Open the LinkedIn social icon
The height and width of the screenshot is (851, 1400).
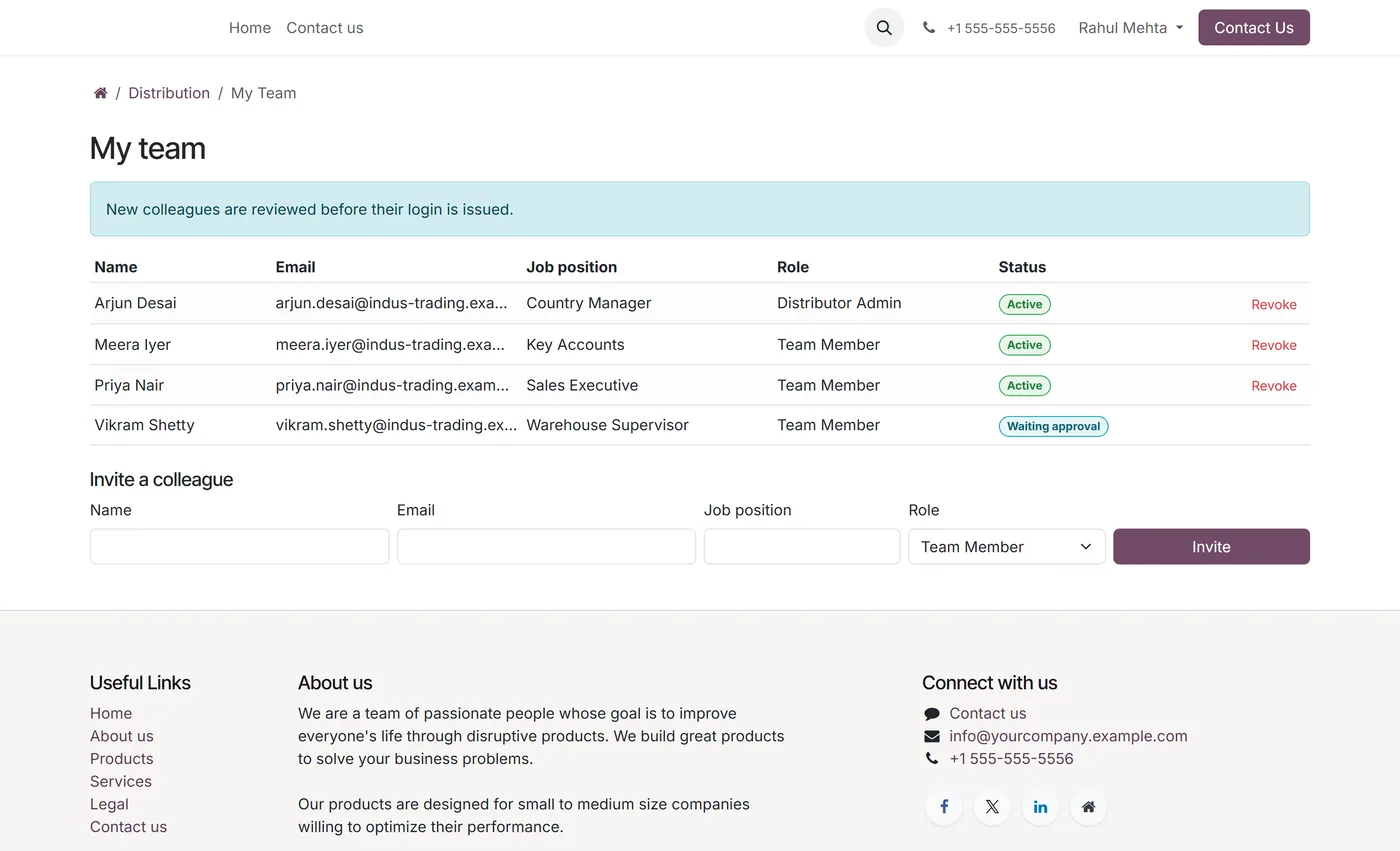click(1040, 807)
